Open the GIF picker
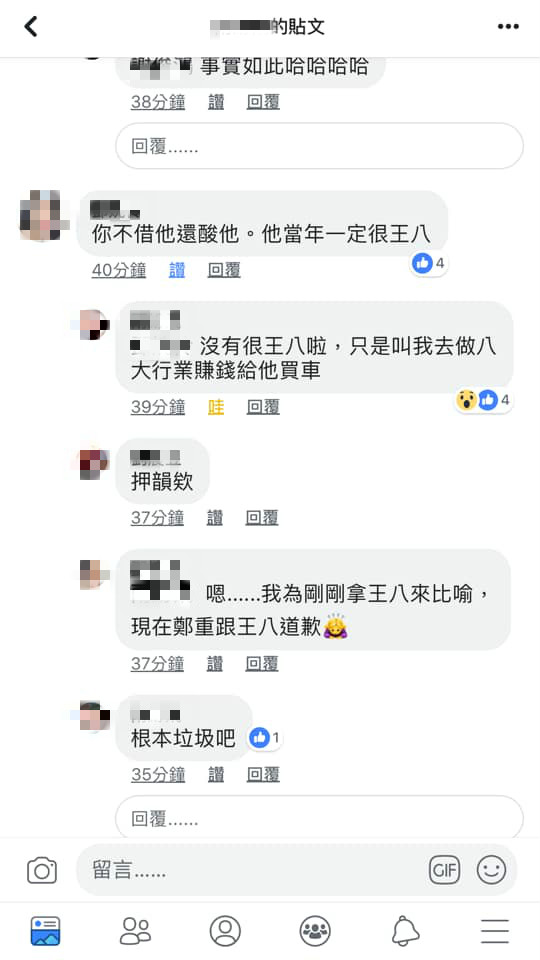The image size is (540, 960). 444,870
